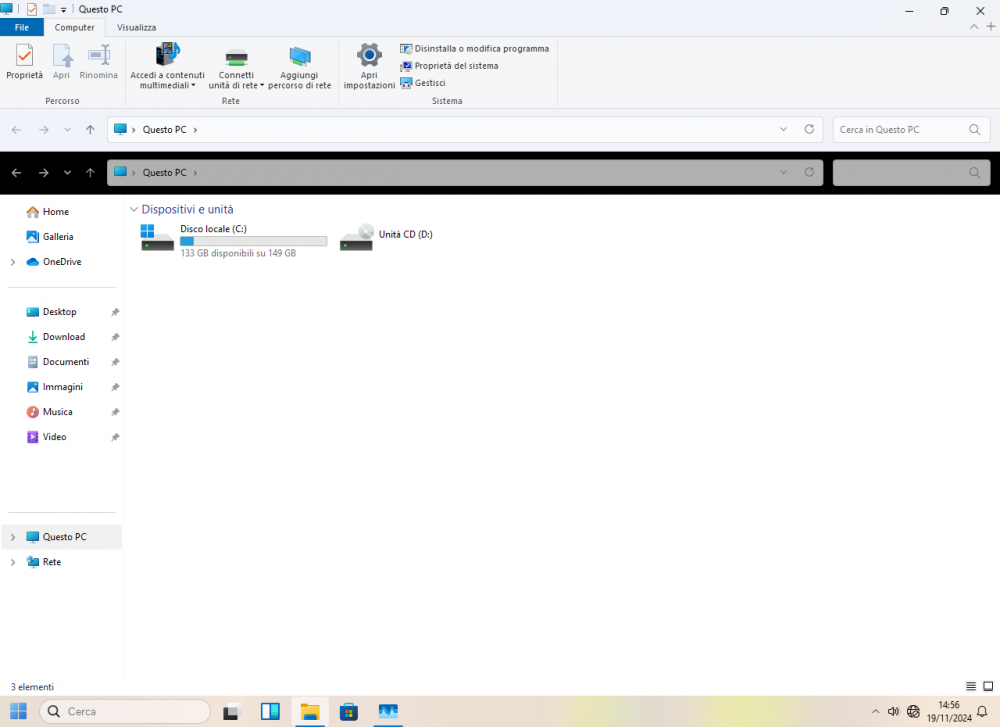Click the C: drive usage bar

tap(253, 241)
